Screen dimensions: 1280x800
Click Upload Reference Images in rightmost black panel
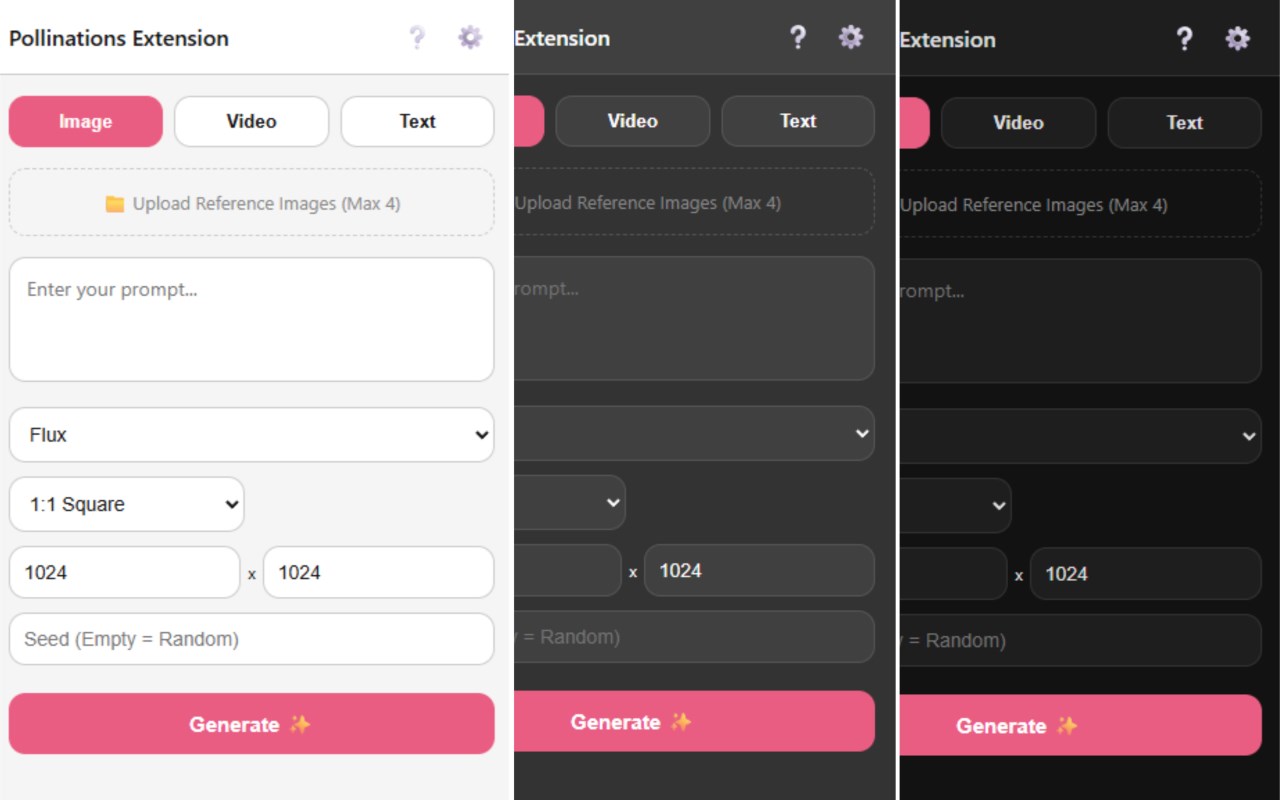coord(1081,205)
